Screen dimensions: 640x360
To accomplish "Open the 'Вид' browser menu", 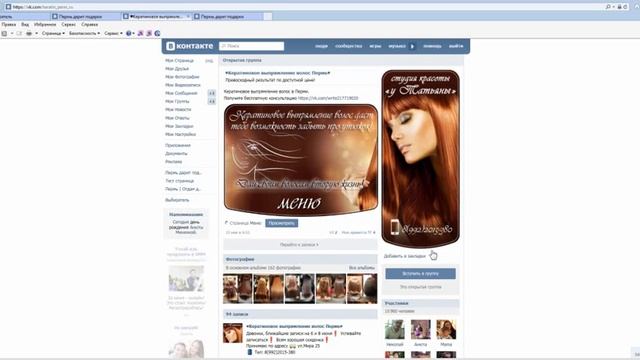I will pyautogui.click(x=25, y=24).
